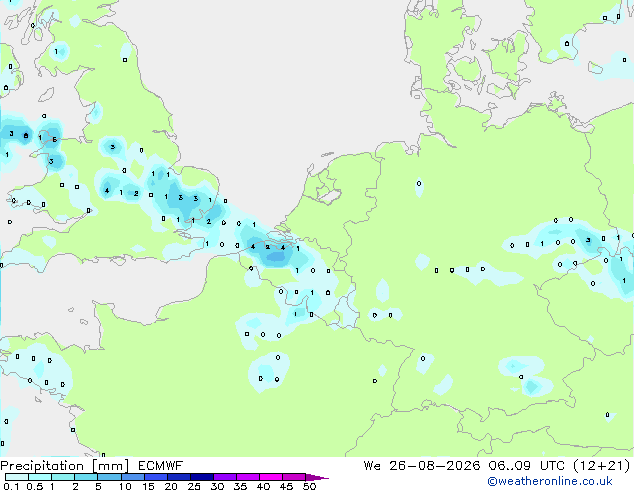The height and width of the screenshot is (490, 634).
Task: Click the 10–15 mm blue legend swatch
Action: (132, 477)
